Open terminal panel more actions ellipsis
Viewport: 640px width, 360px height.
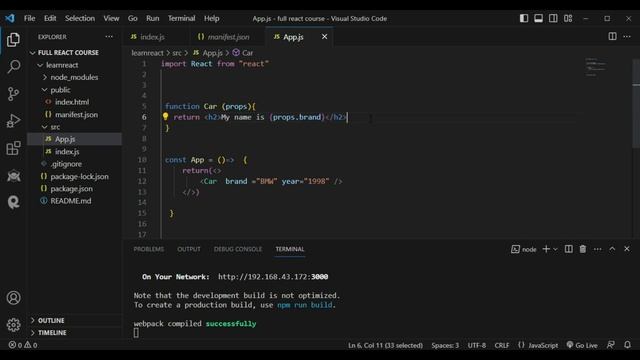pos(598,249)
